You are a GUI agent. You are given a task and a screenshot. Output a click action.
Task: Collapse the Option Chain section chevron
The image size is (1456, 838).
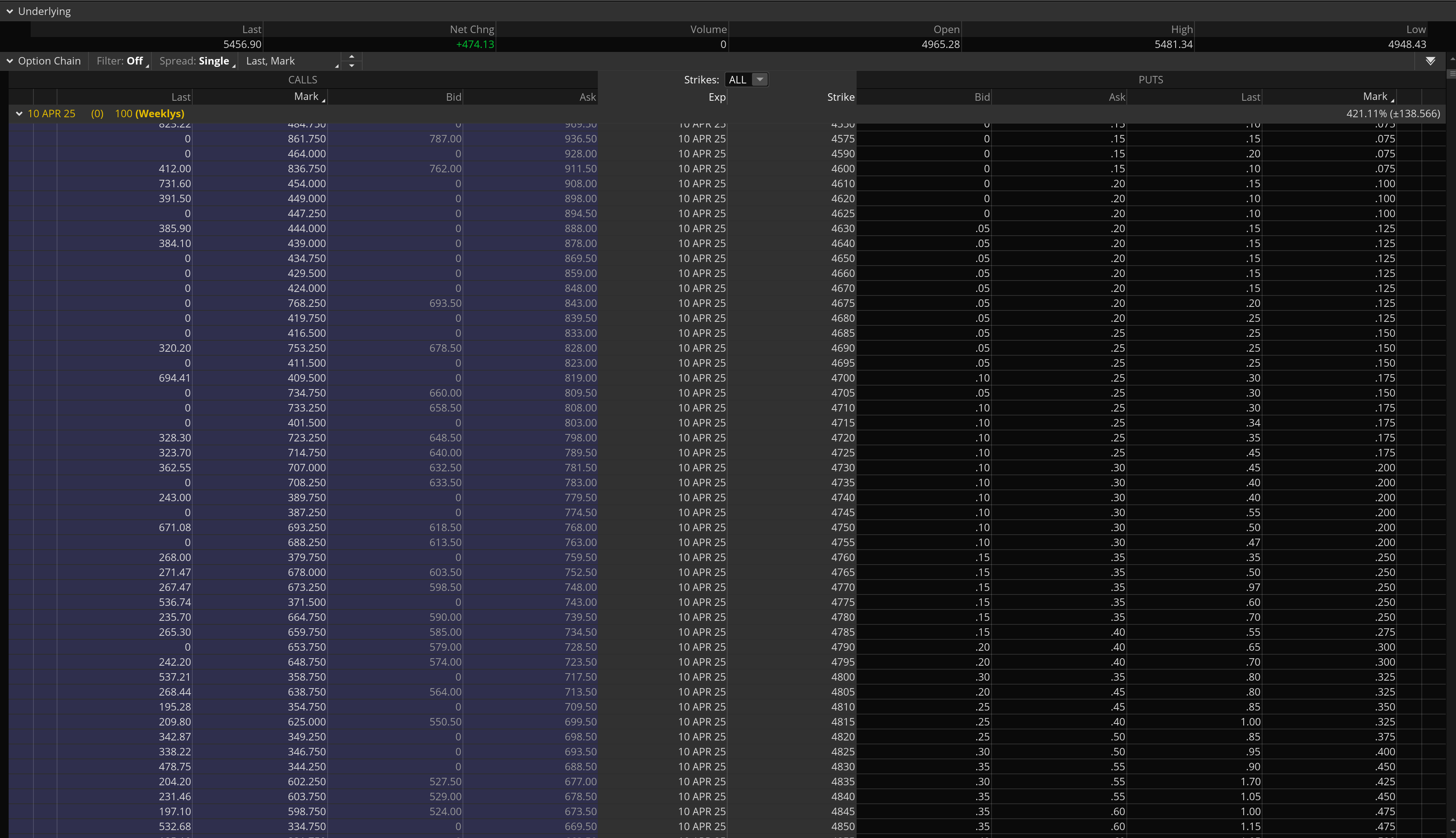pyautogui.click(x=10, y=61)
